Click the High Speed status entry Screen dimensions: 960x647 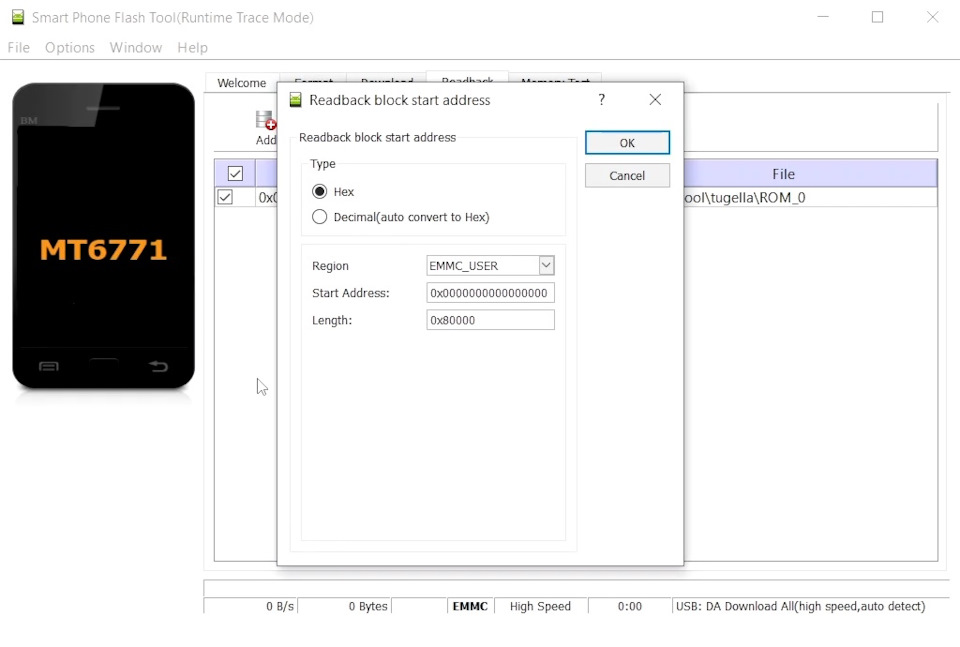[540, 606]
